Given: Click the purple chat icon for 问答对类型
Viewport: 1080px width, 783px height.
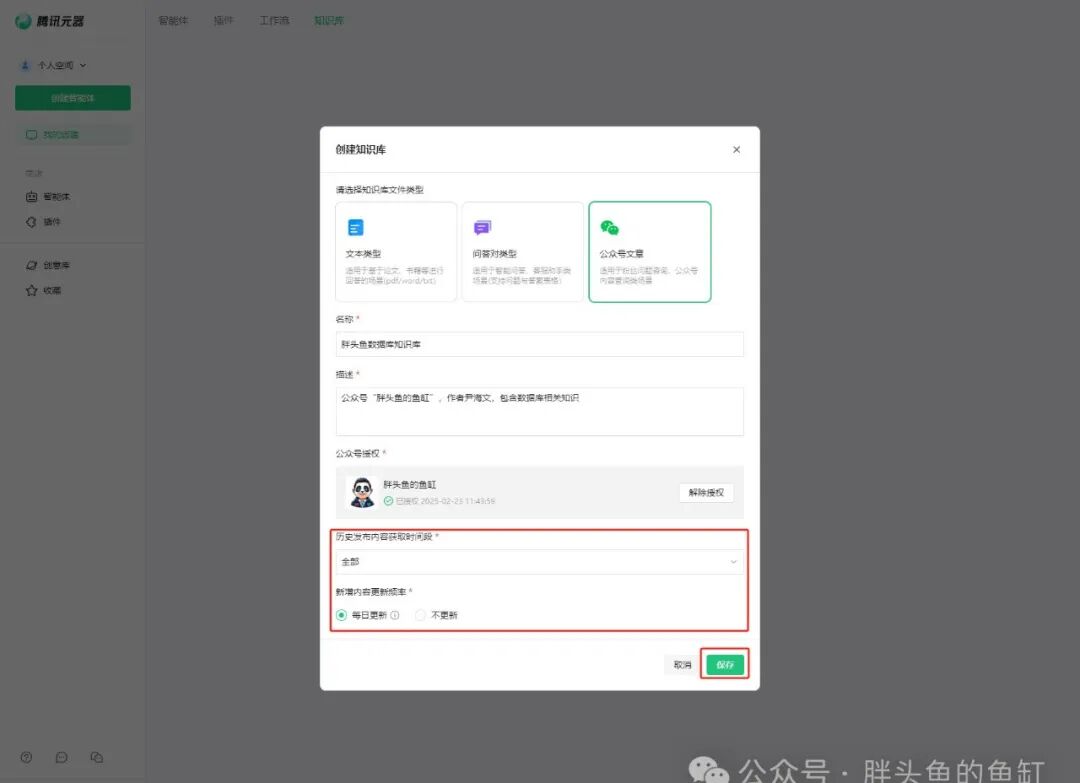Looking at the screenshot, I should [482, 227].
